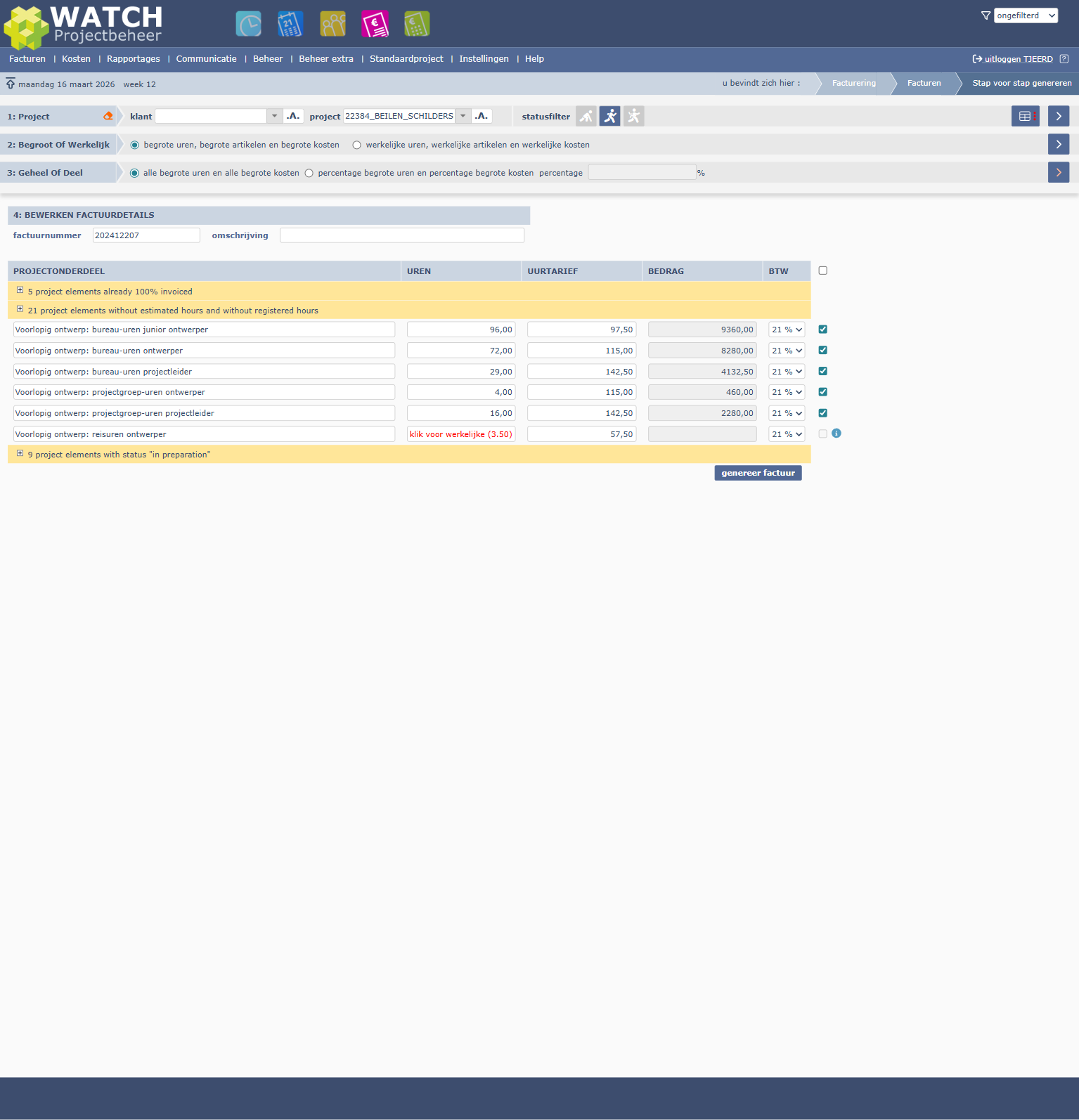Click the green euro calculator icon
Screen dimensions: 1079x1120
[x=417, y=24]
